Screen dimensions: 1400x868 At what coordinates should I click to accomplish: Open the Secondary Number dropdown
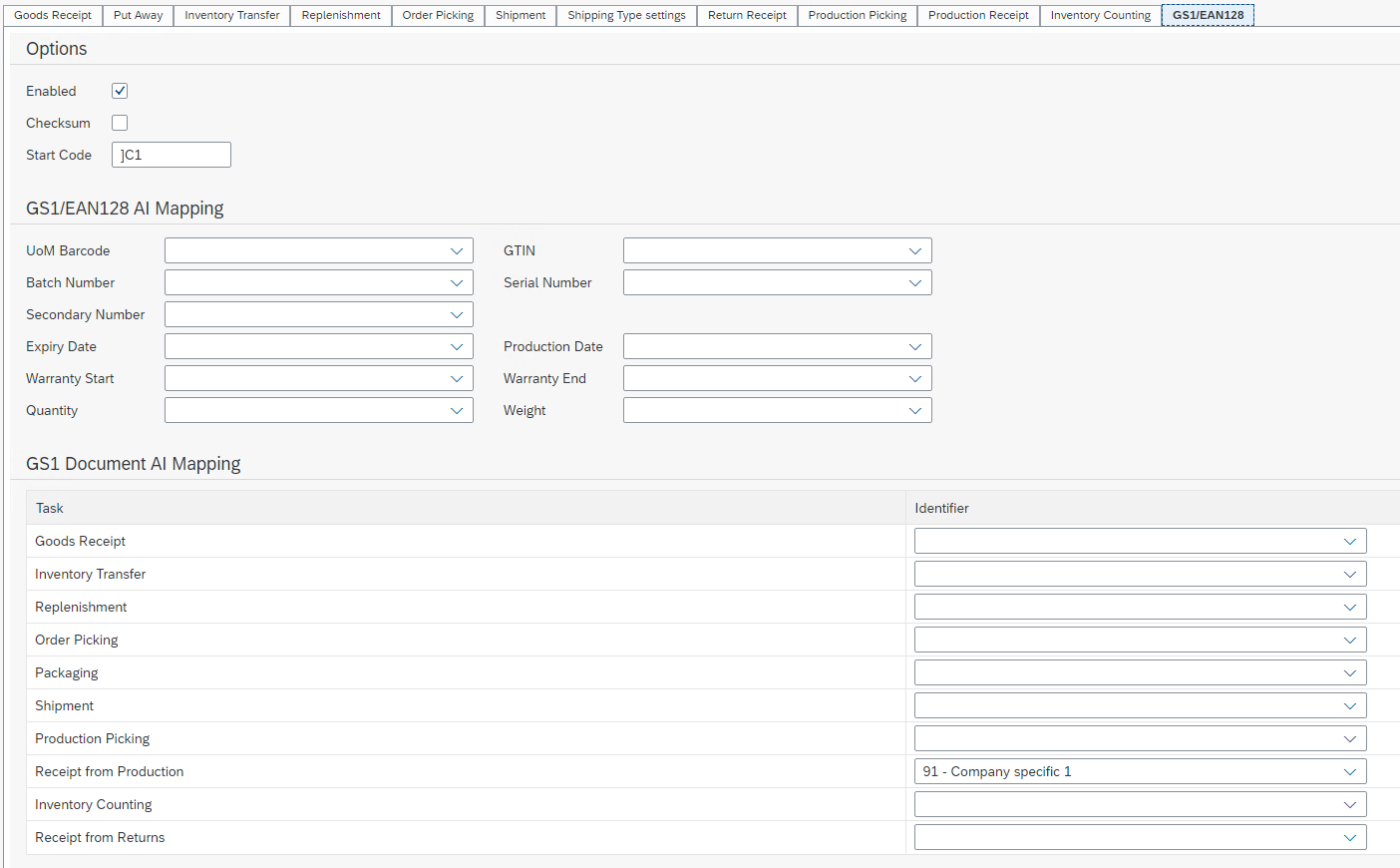coord(318,314)
